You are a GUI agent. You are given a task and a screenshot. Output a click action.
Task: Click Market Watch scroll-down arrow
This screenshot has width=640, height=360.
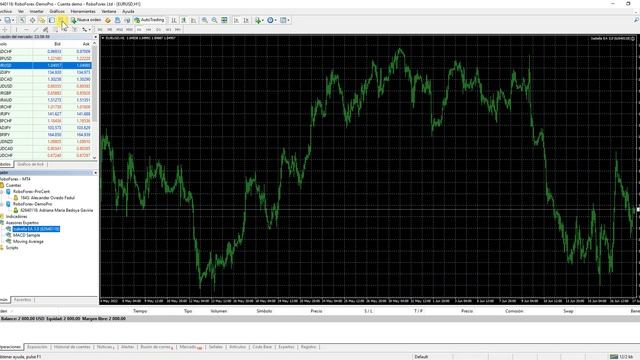(x=95, y=158)
